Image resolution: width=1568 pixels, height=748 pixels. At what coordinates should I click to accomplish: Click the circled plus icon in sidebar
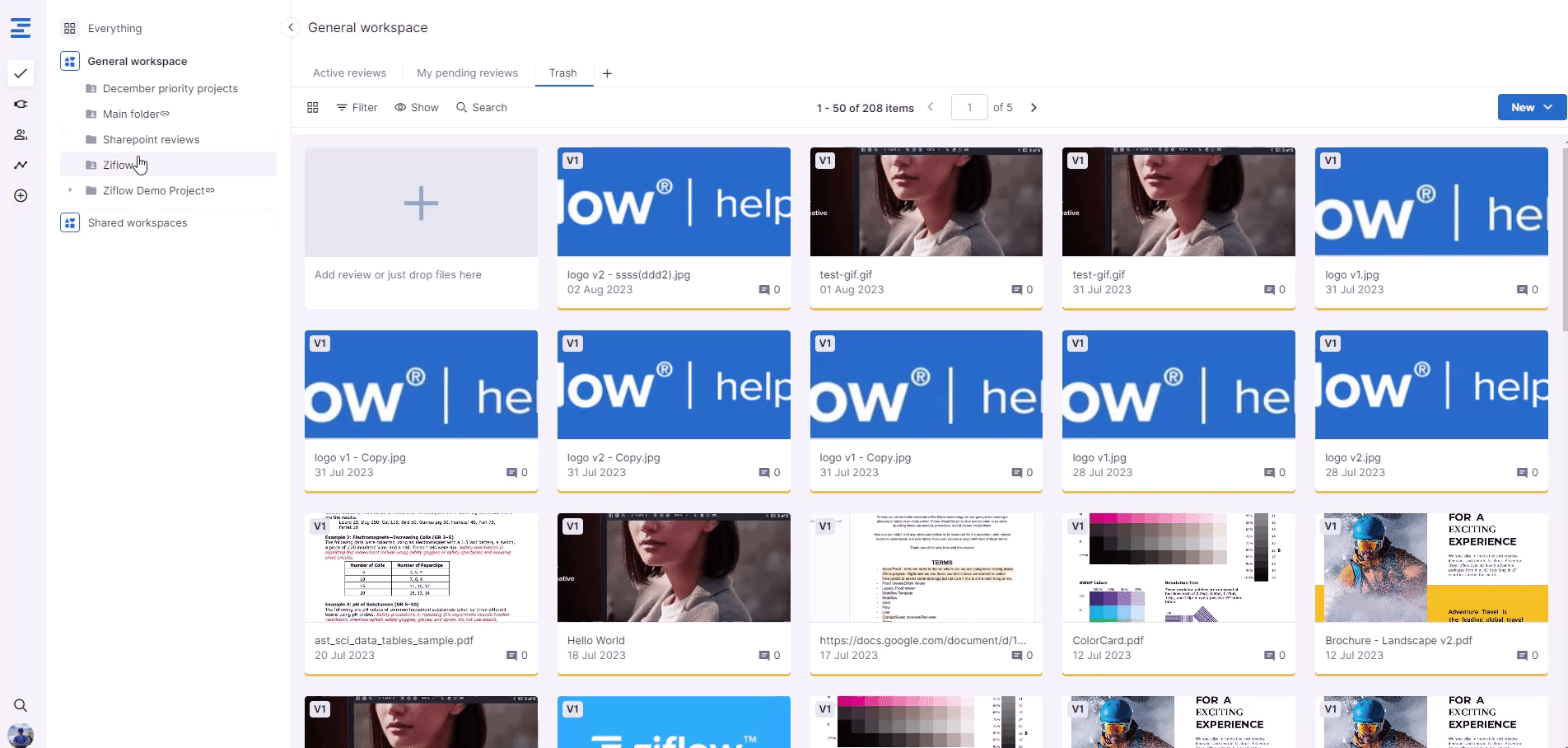21,195
